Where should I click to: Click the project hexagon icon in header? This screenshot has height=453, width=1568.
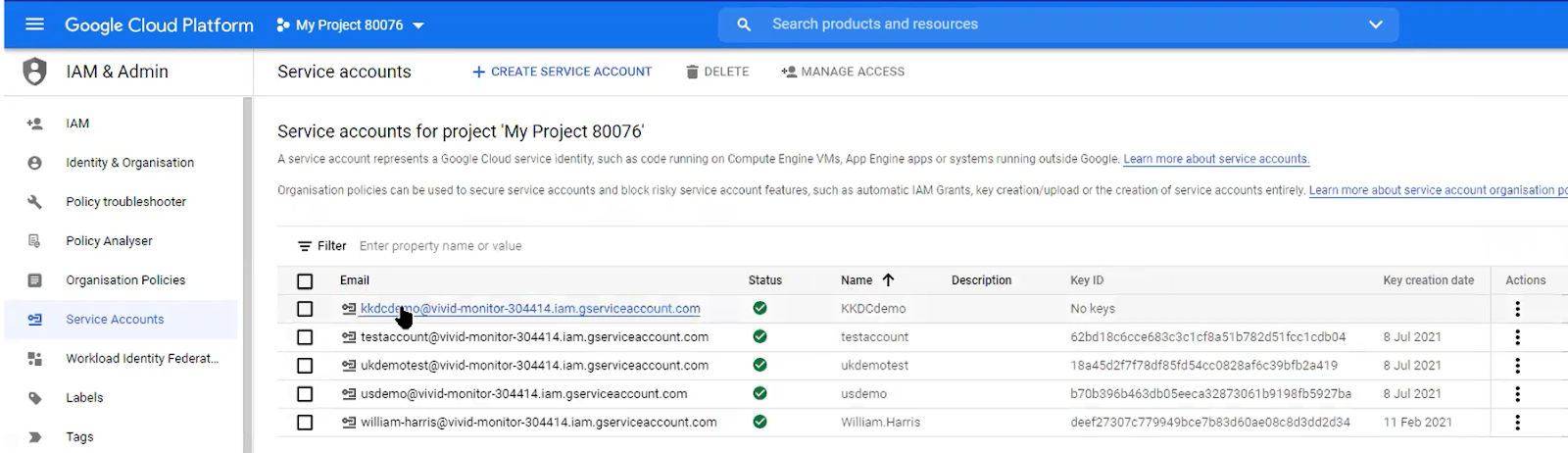283,25
